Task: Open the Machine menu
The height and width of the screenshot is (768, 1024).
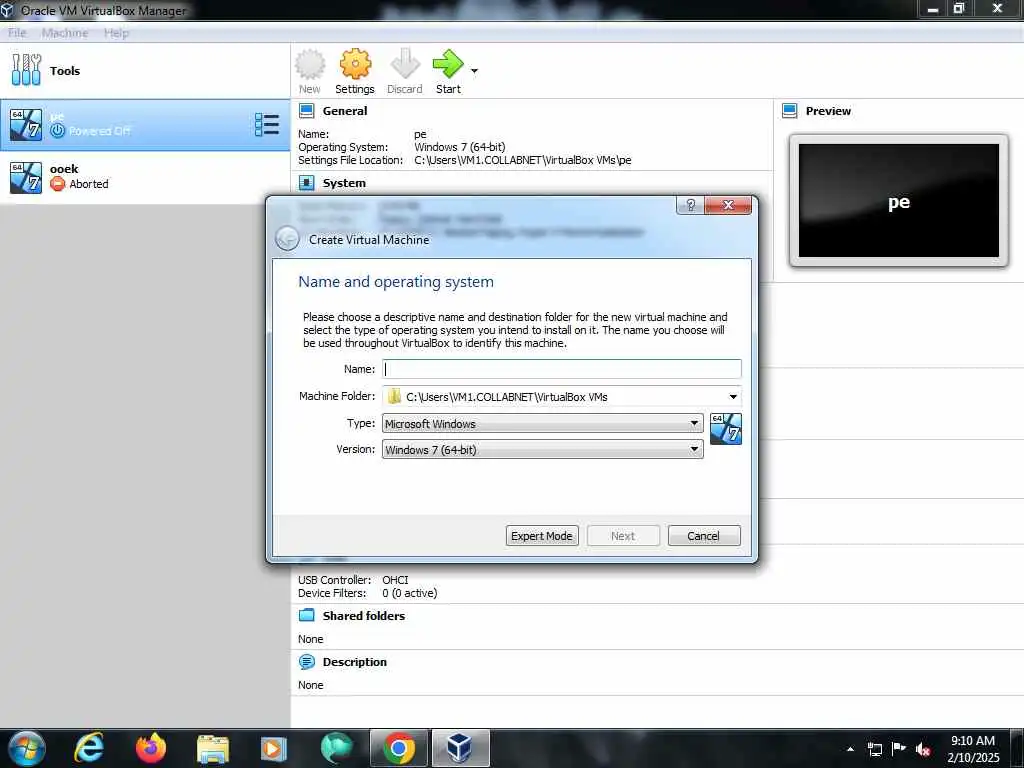Action: click(x=65, y=33)
